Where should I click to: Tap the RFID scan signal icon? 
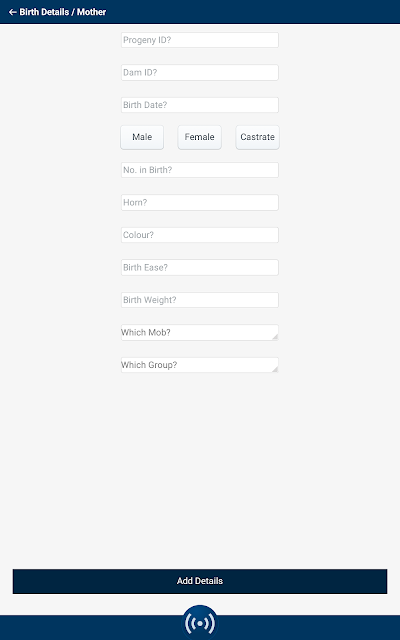point(200,623)
